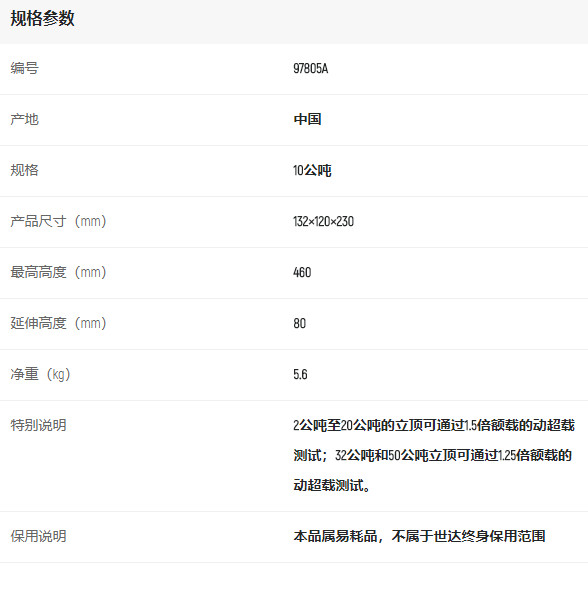The height and width of the screenshot is (589, 588).
Task: Click the 规格 row label
Action: pos(24,170)
